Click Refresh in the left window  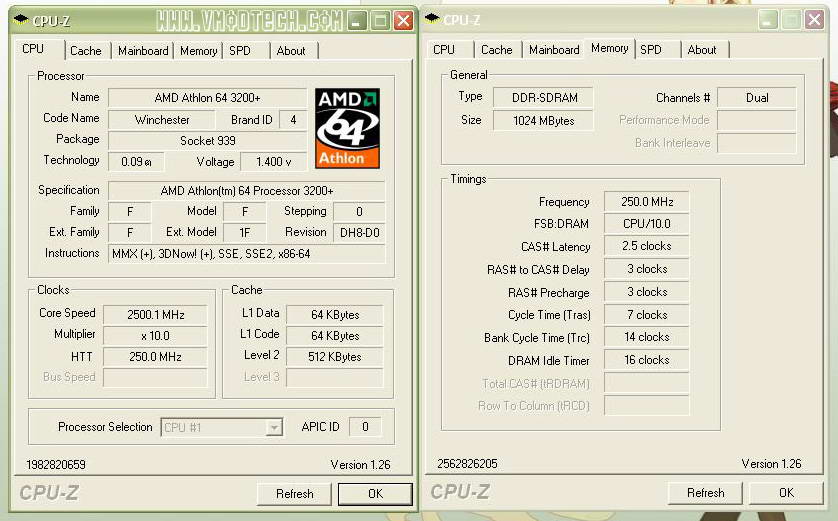(294, 494)
